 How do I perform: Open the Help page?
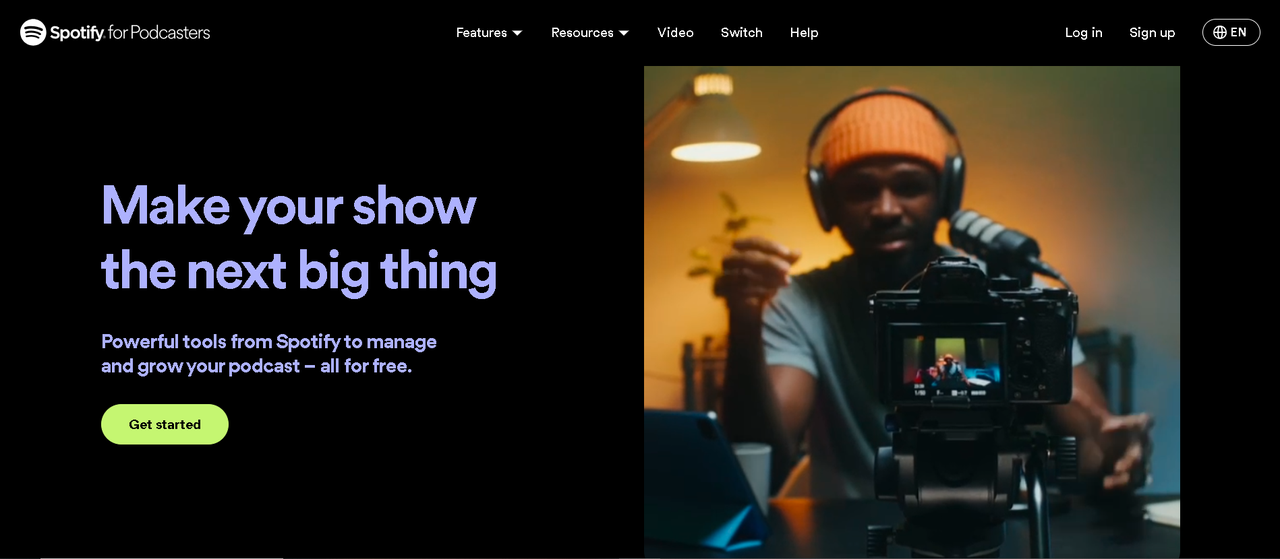(x=804, y=32)
